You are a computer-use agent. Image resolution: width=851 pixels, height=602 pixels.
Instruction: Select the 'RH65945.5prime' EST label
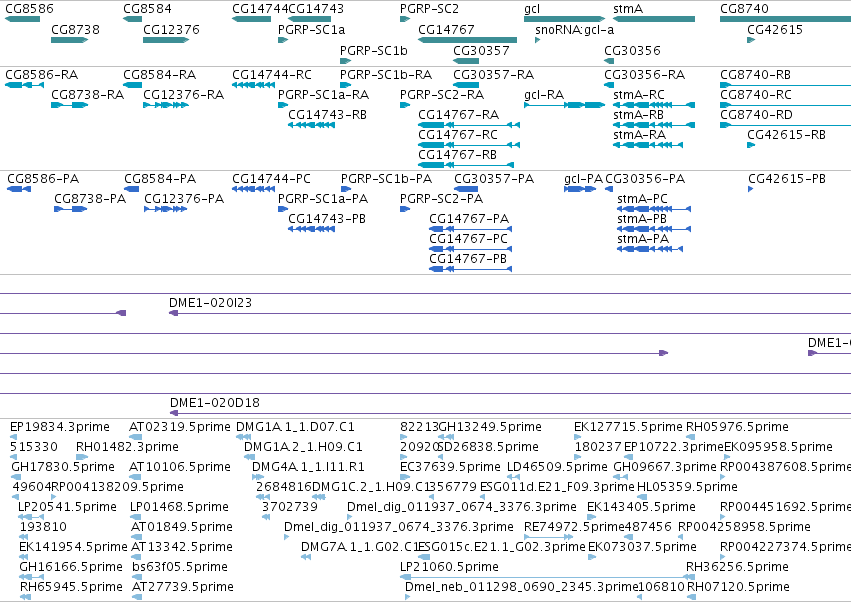point(71,587)
